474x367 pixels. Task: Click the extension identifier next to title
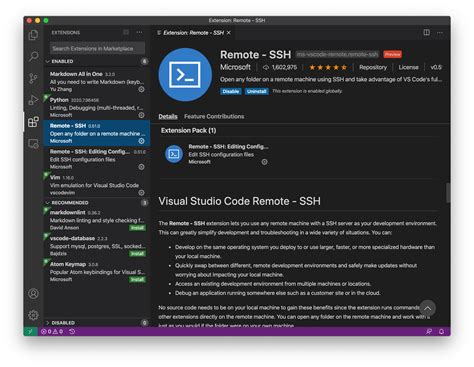337,54
